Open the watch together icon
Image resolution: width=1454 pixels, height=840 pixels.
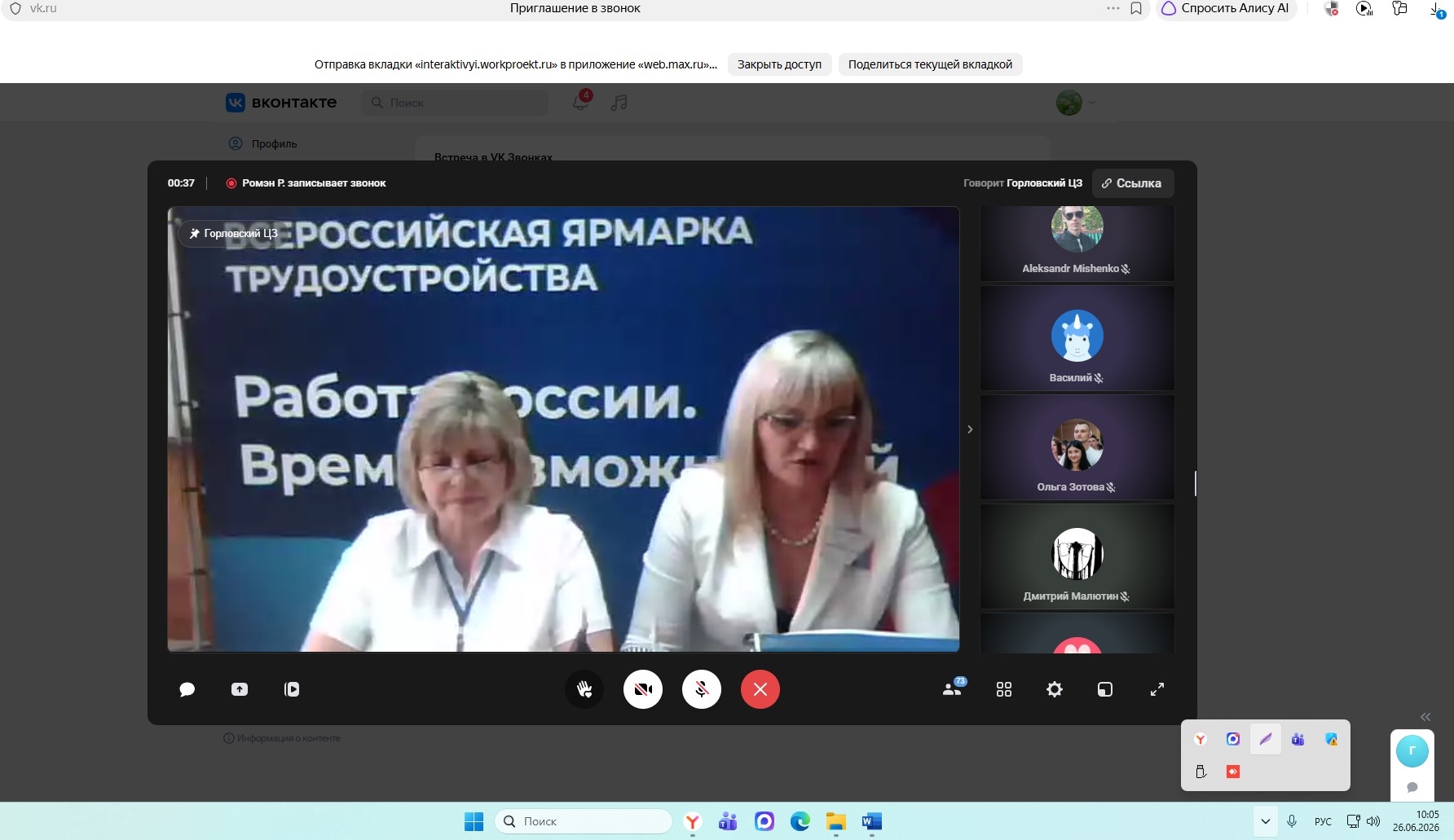pyautogui.click(x=292, y=689)
